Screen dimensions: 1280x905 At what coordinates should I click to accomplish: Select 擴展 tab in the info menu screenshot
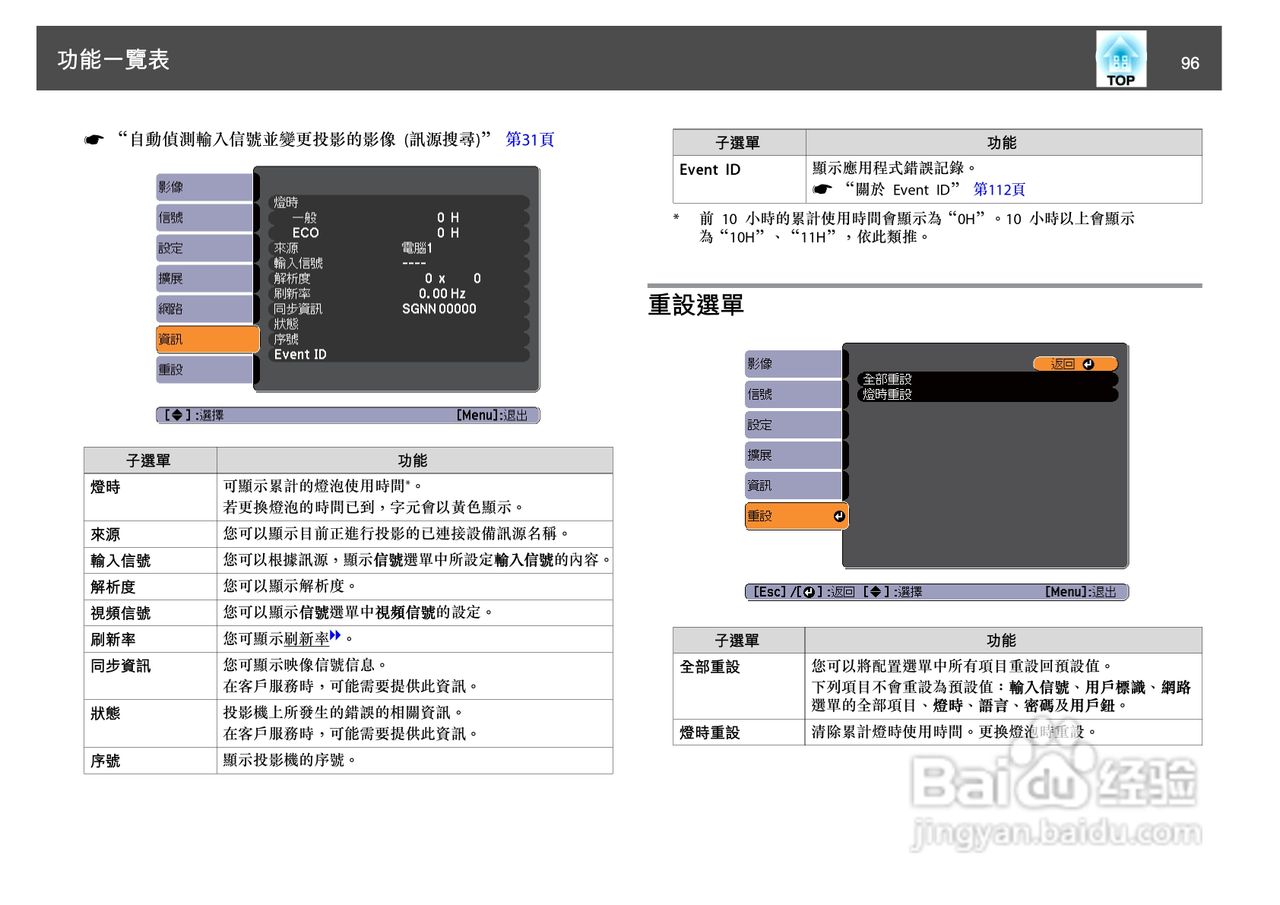click(206, 278)
